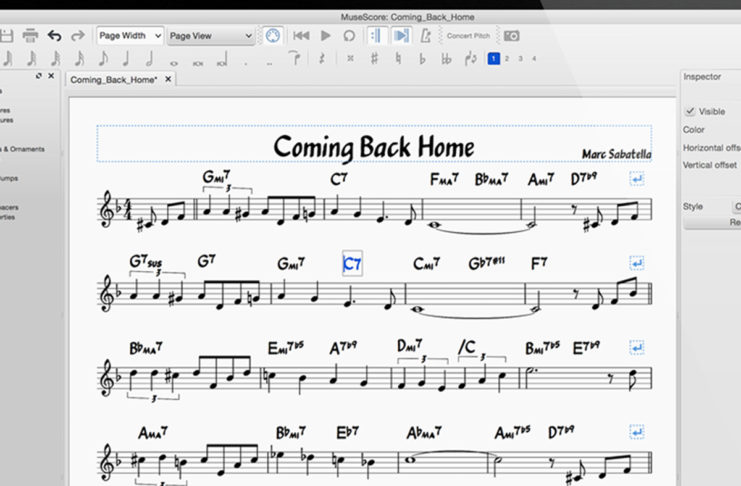Select voice 3
Image resolution: width=741 pixels, height=486 pixels.
[x=521, y=59]
